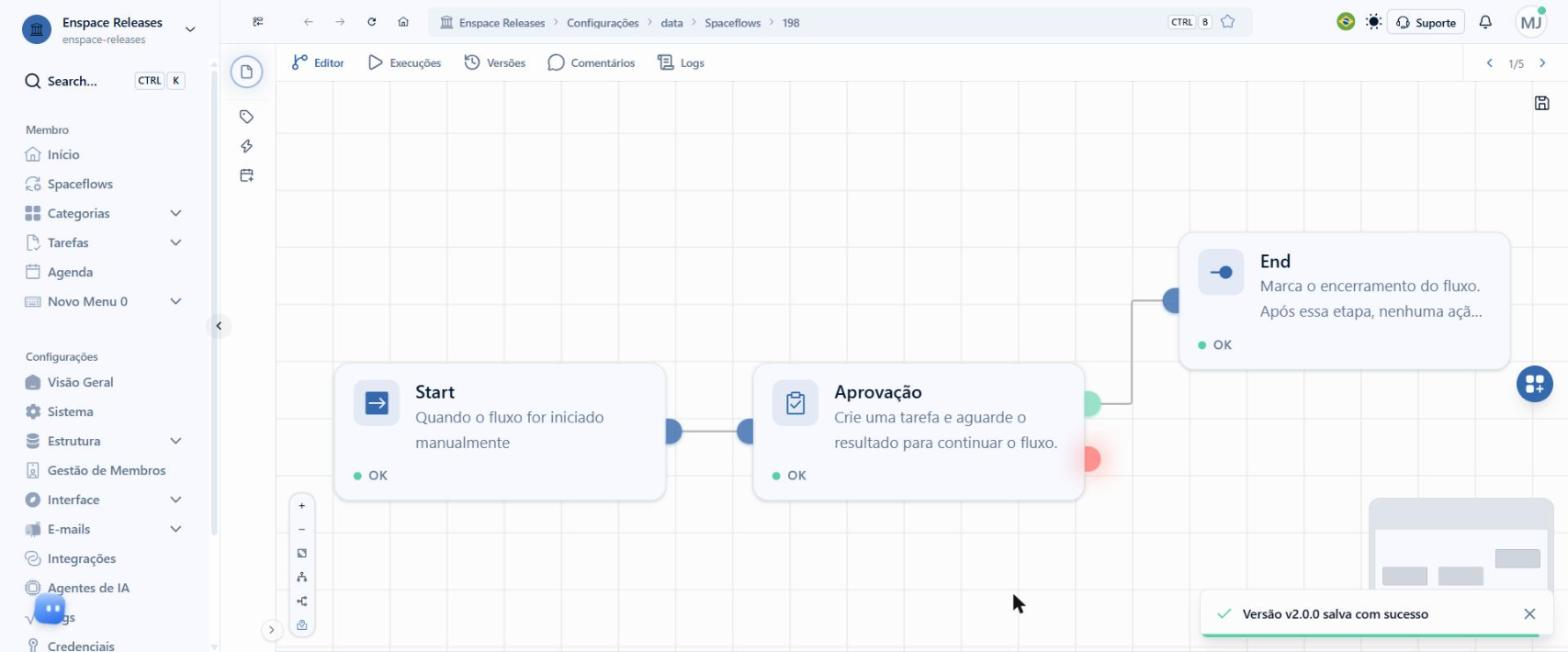Screen dimensions: 1568x652
Task: Apply horizontal auto-layout to nodes
Action: 302,601
